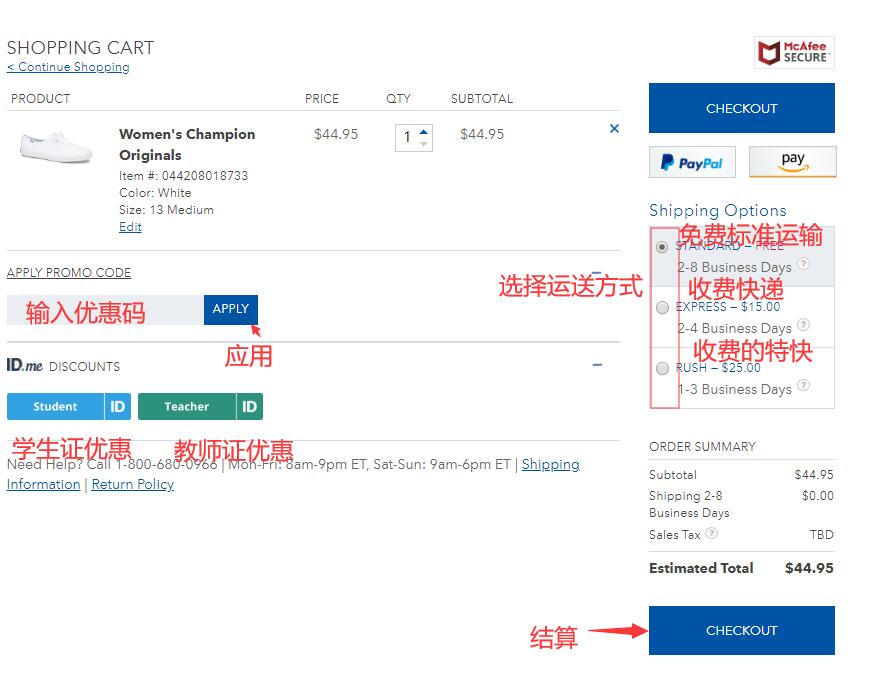Image resolution: width=882 pixels, height=675 pixels.
Task: Select Express $15.00 shipping option
Action: tap(662, 308)
